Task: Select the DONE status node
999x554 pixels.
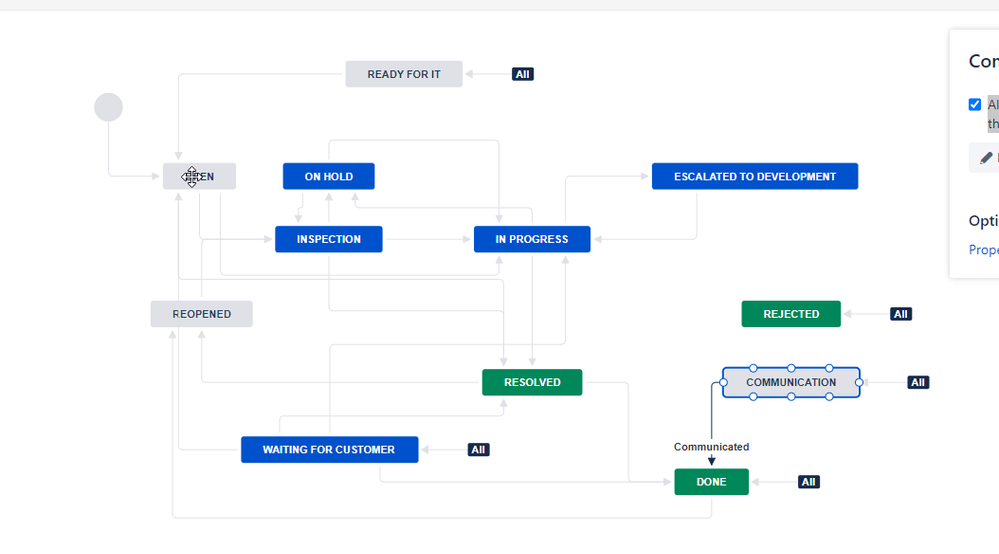Action: click(712, 482)
